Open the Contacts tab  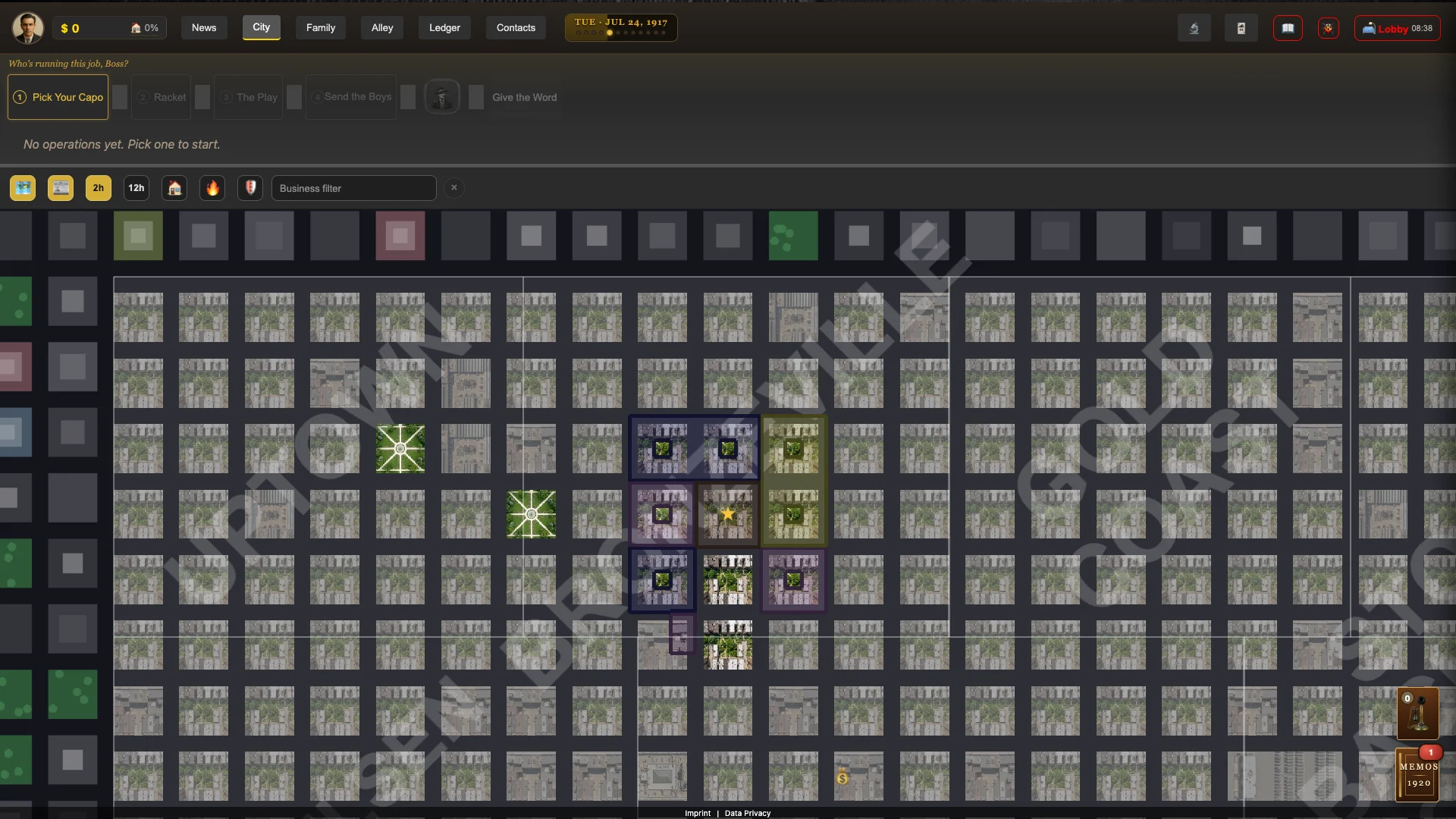tap(516, 28)
